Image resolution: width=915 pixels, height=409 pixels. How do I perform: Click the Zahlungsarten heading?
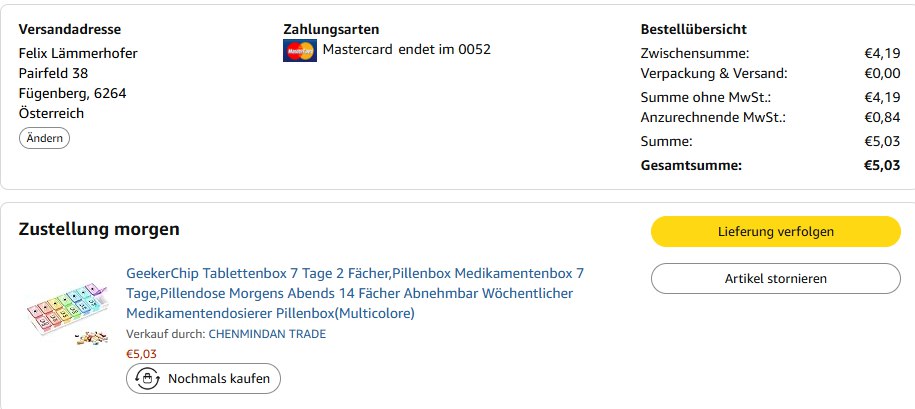click(x=331, y=30)
